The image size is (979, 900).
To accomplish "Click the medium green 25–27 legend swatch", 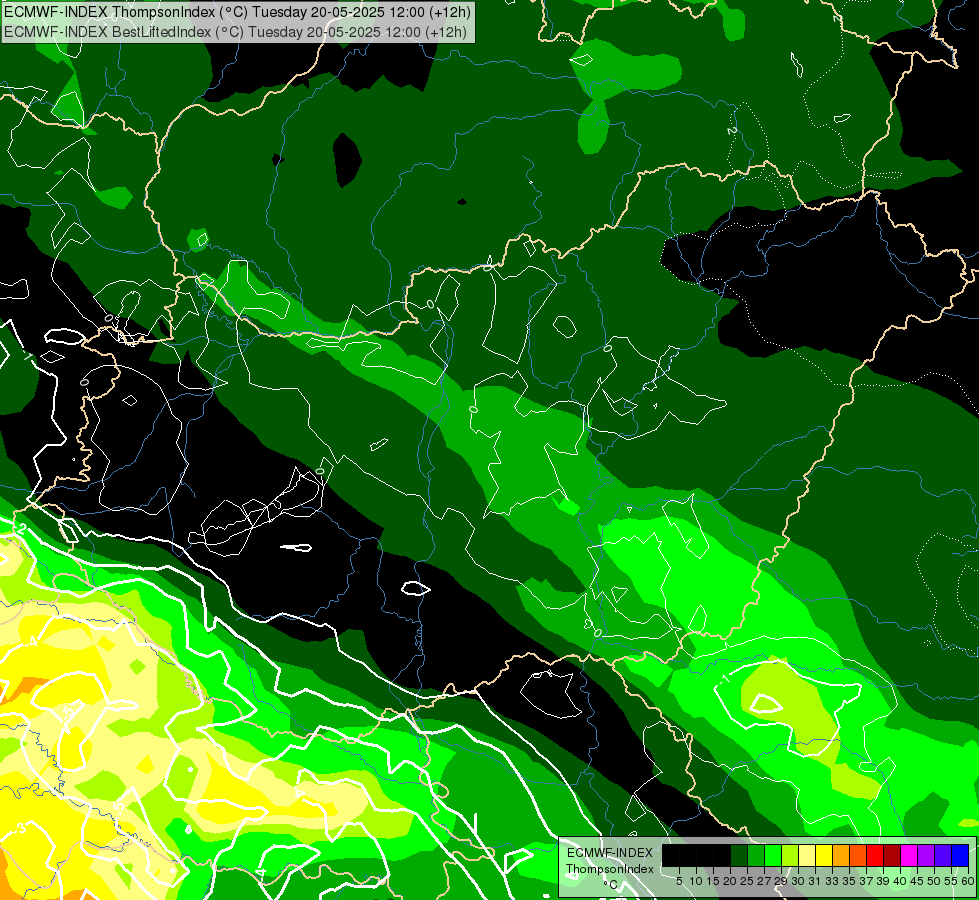I will click(756, 855).
